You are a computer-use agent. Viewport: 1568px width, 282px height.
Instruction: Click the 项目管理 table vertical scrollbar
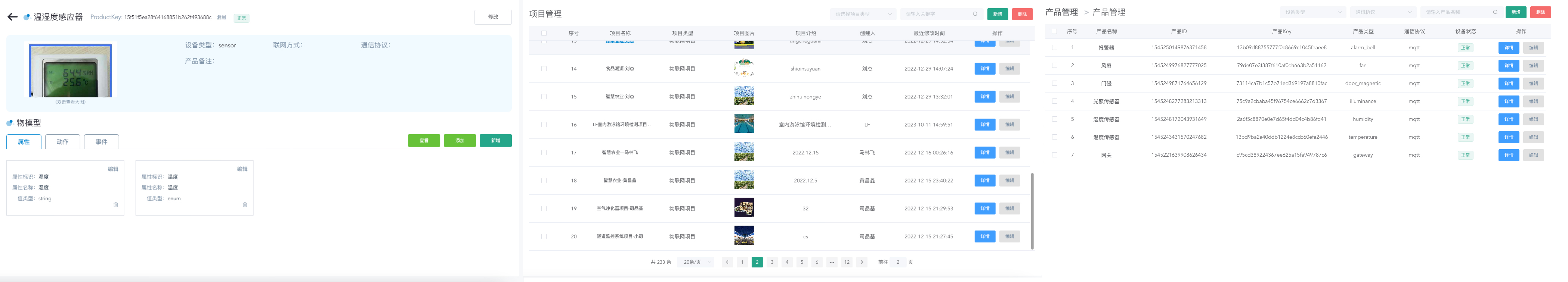(1032, 211)
